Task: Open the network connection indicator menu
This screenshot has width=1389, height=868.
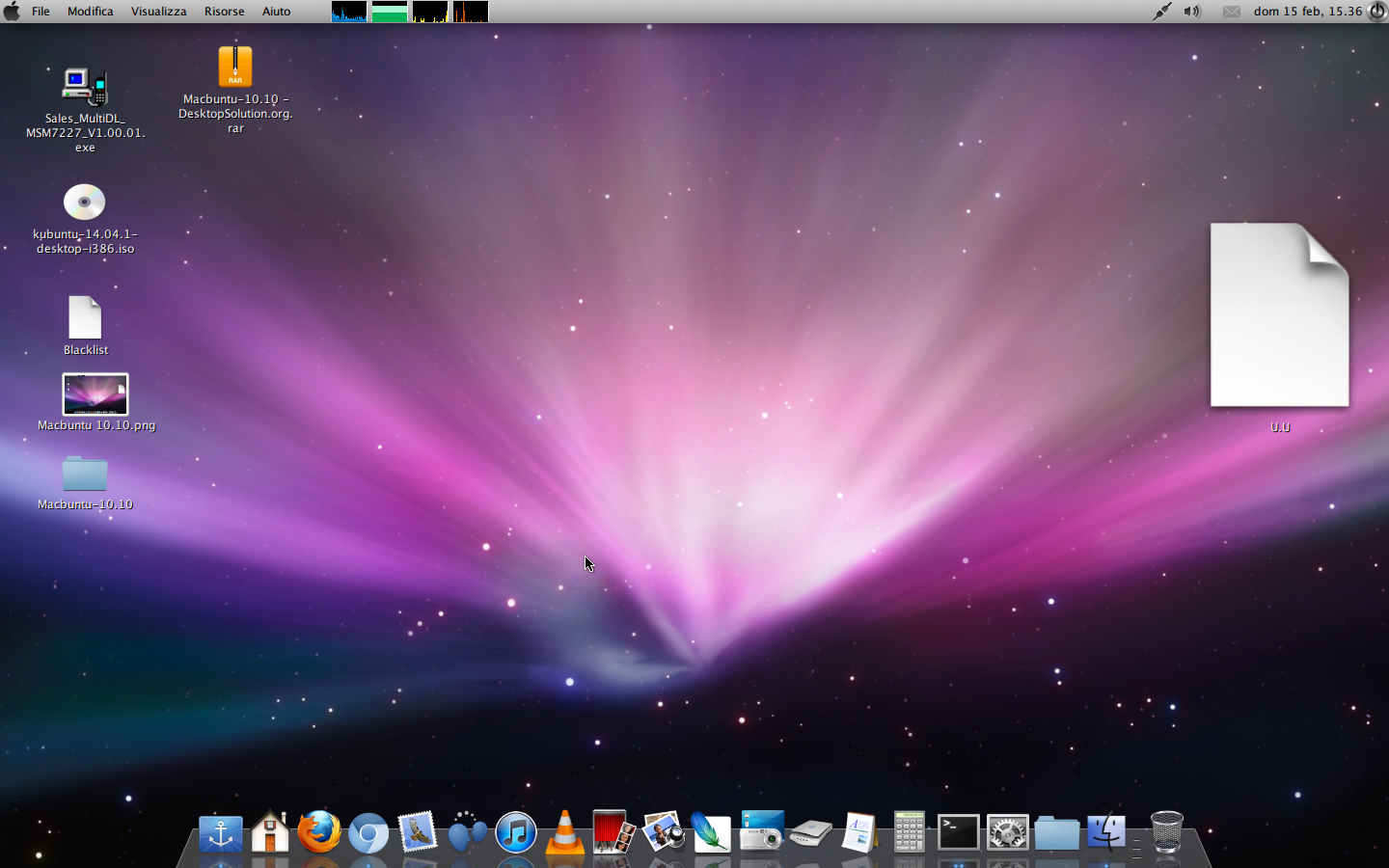Action: click(1162, 12)
